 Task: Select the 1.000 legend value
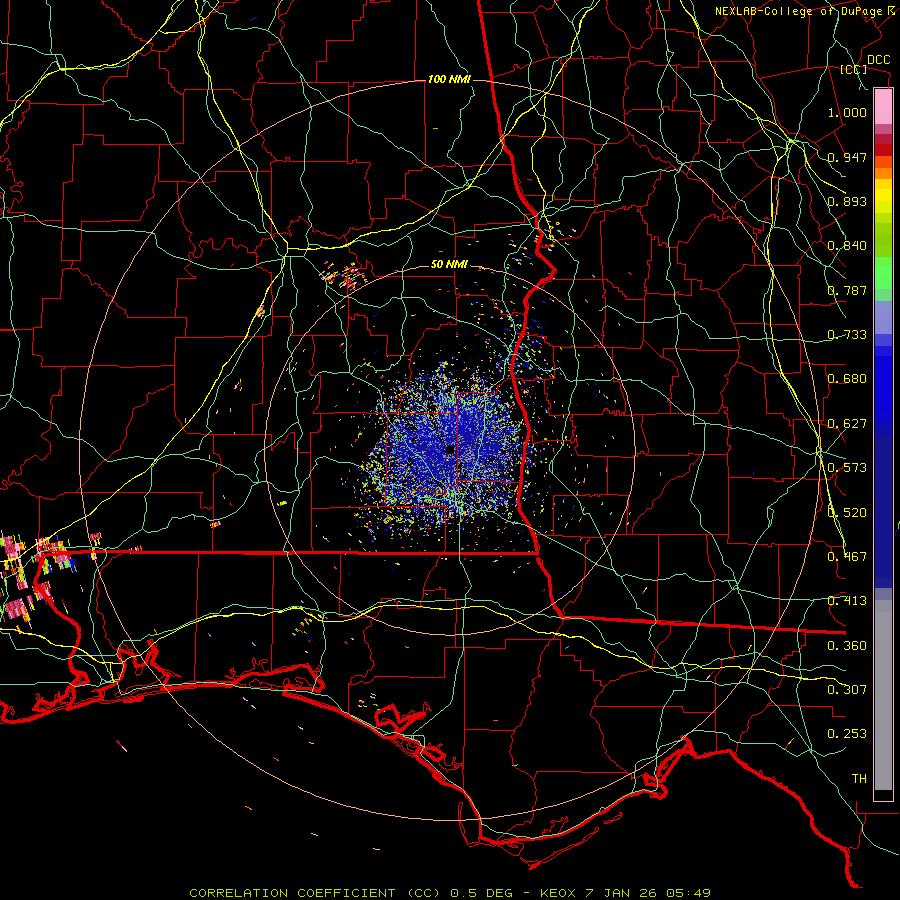pos(847,112)
